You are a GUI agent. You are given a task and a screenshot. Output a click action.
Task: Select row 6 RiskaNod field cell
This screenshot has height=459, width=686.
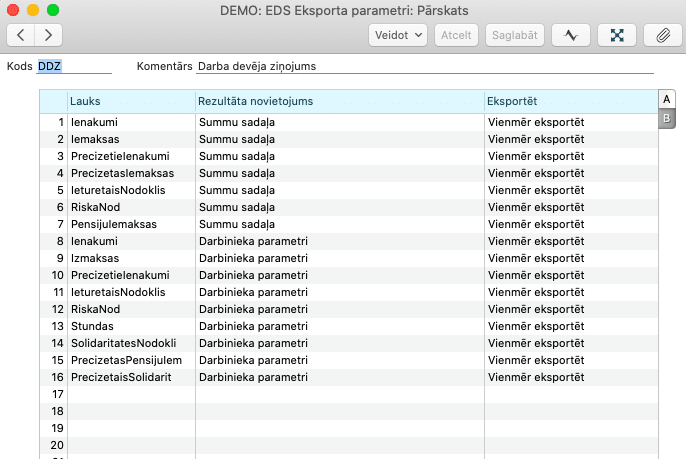click(x=130, y=207)
